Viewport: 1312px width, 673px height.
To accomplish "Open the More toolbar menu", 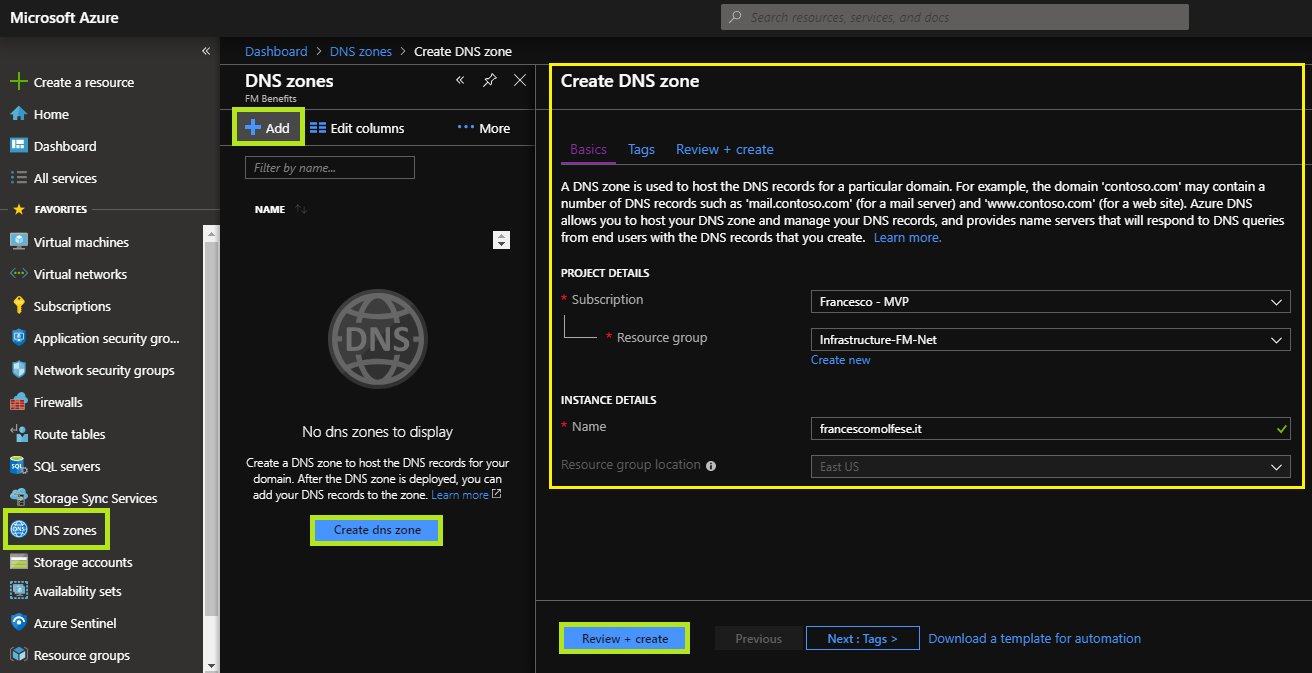I will [484, 128].
